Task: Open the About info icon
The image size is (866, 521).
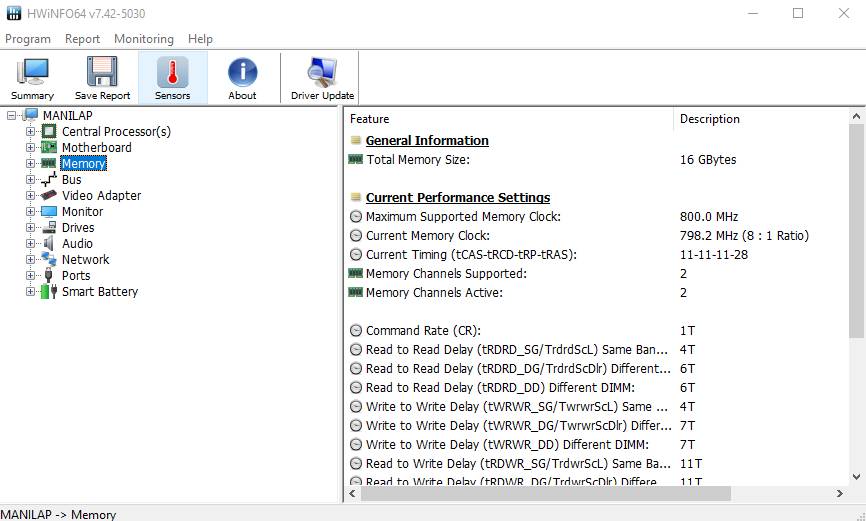Action: 242,72
